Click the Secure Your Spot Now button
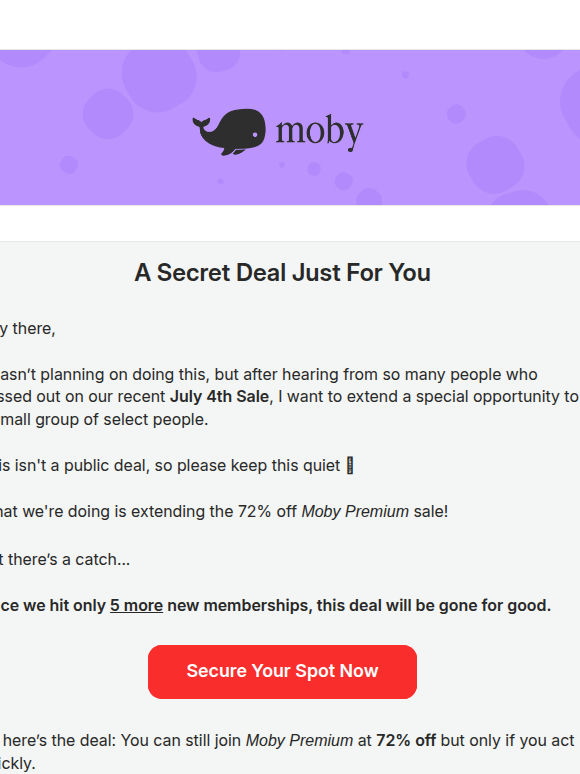Image resolution: width=580 pixels, height=774 pixels. tap(282, 671)
